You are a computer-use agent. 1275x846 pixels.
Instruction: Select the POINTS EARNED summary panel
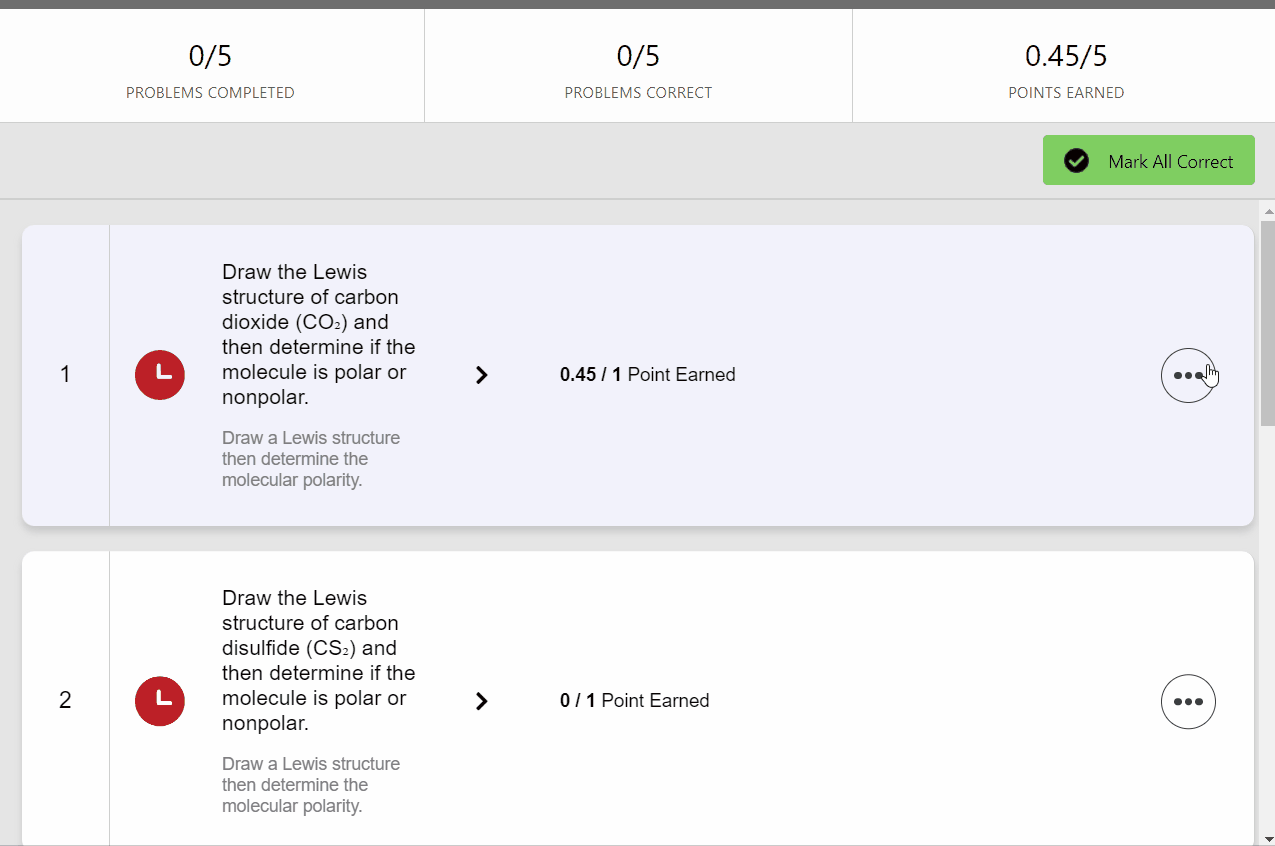(1066, 65)
